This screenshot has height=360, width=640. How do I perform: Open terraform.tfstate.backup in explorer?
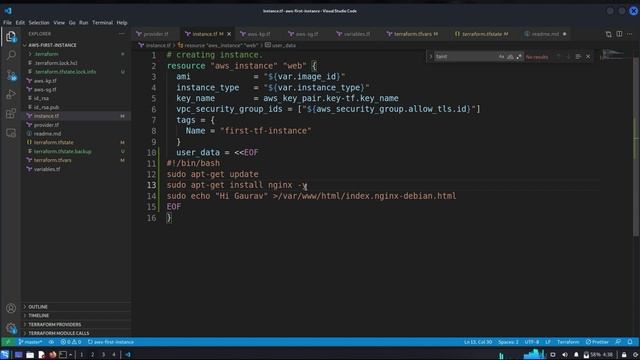coord(76,151)
